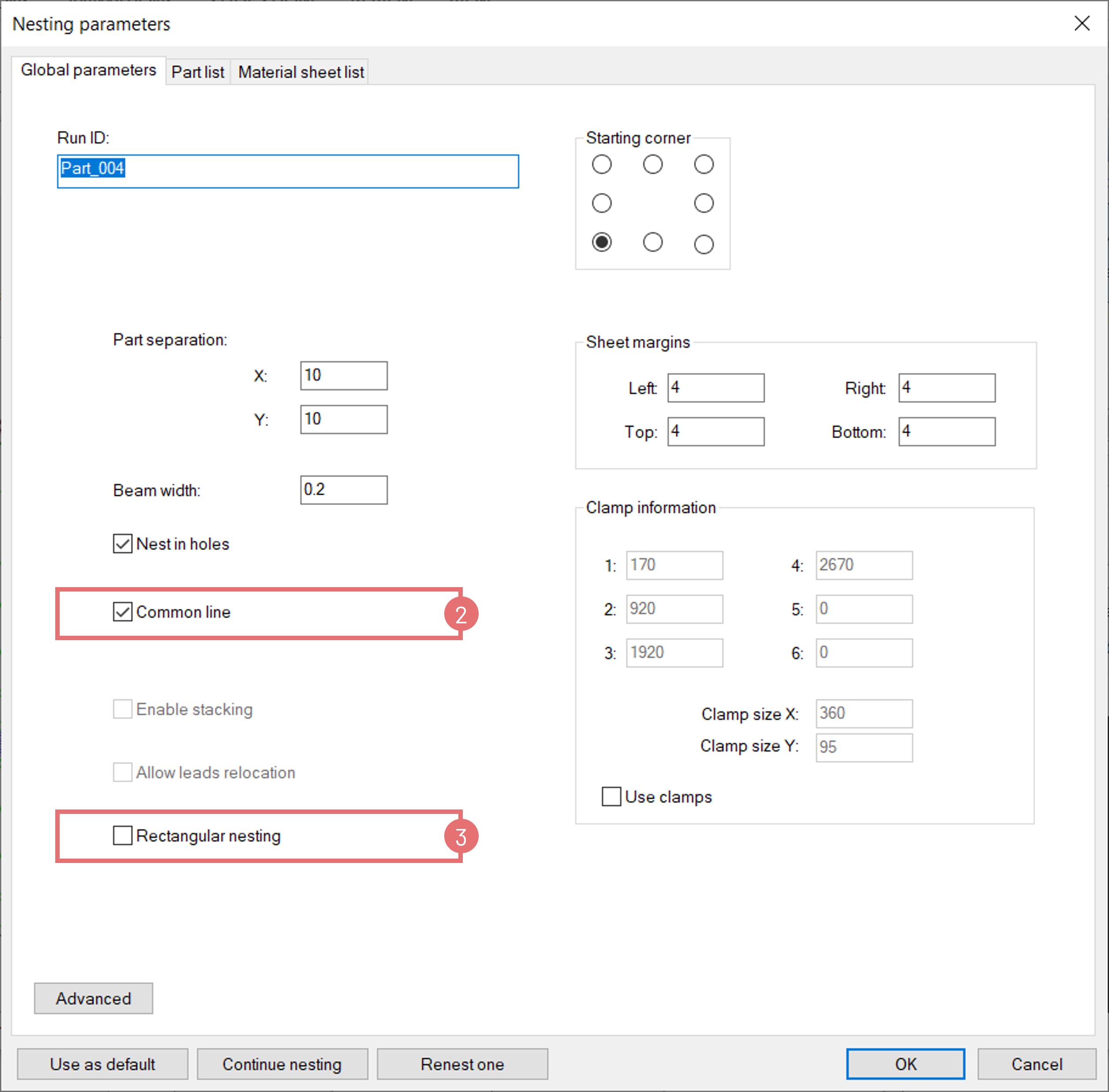Open the Material sheet list tab
1109x1092 pixels.
point(301,72)
